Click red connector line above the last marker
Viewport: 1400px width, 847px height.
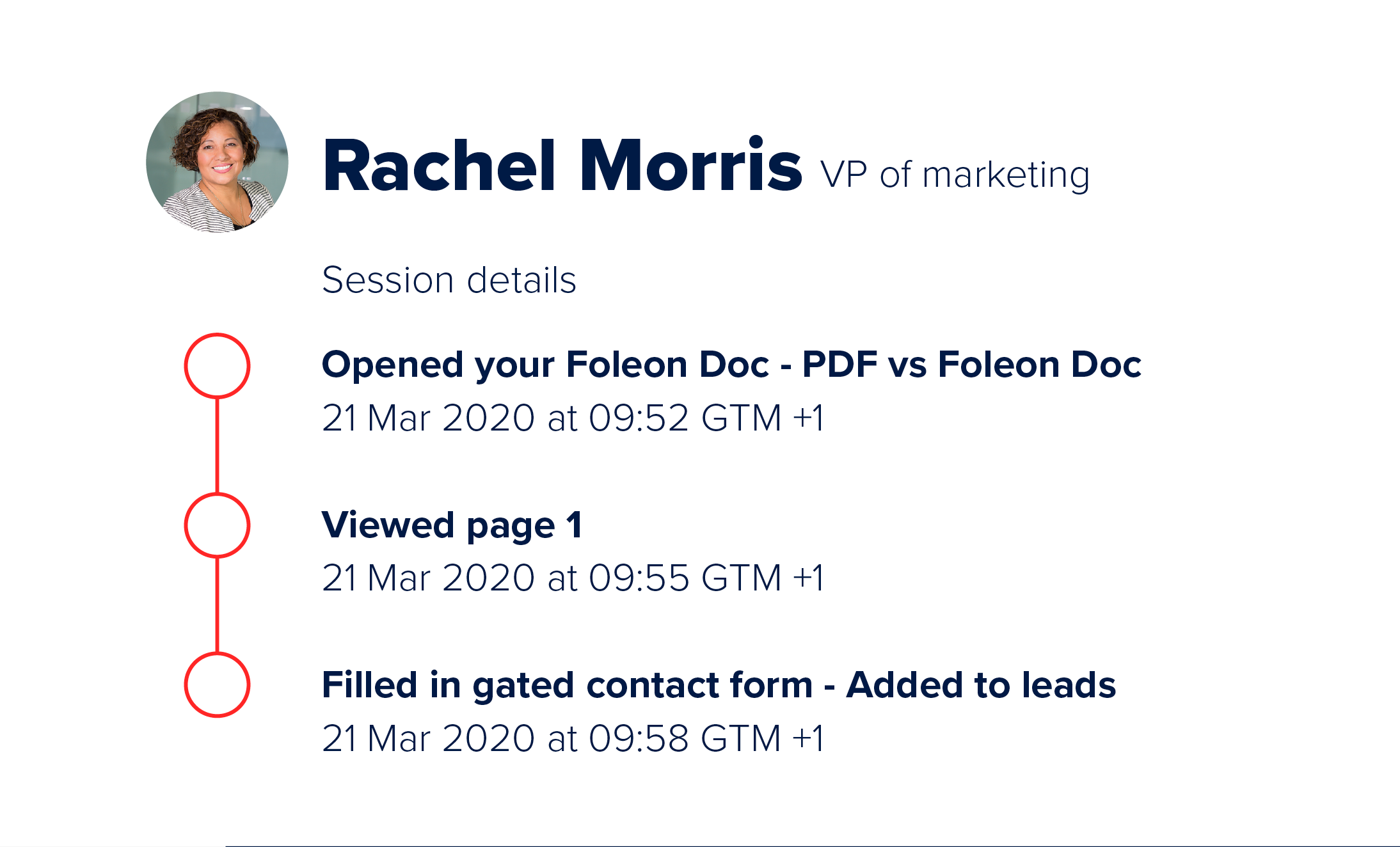217,605
